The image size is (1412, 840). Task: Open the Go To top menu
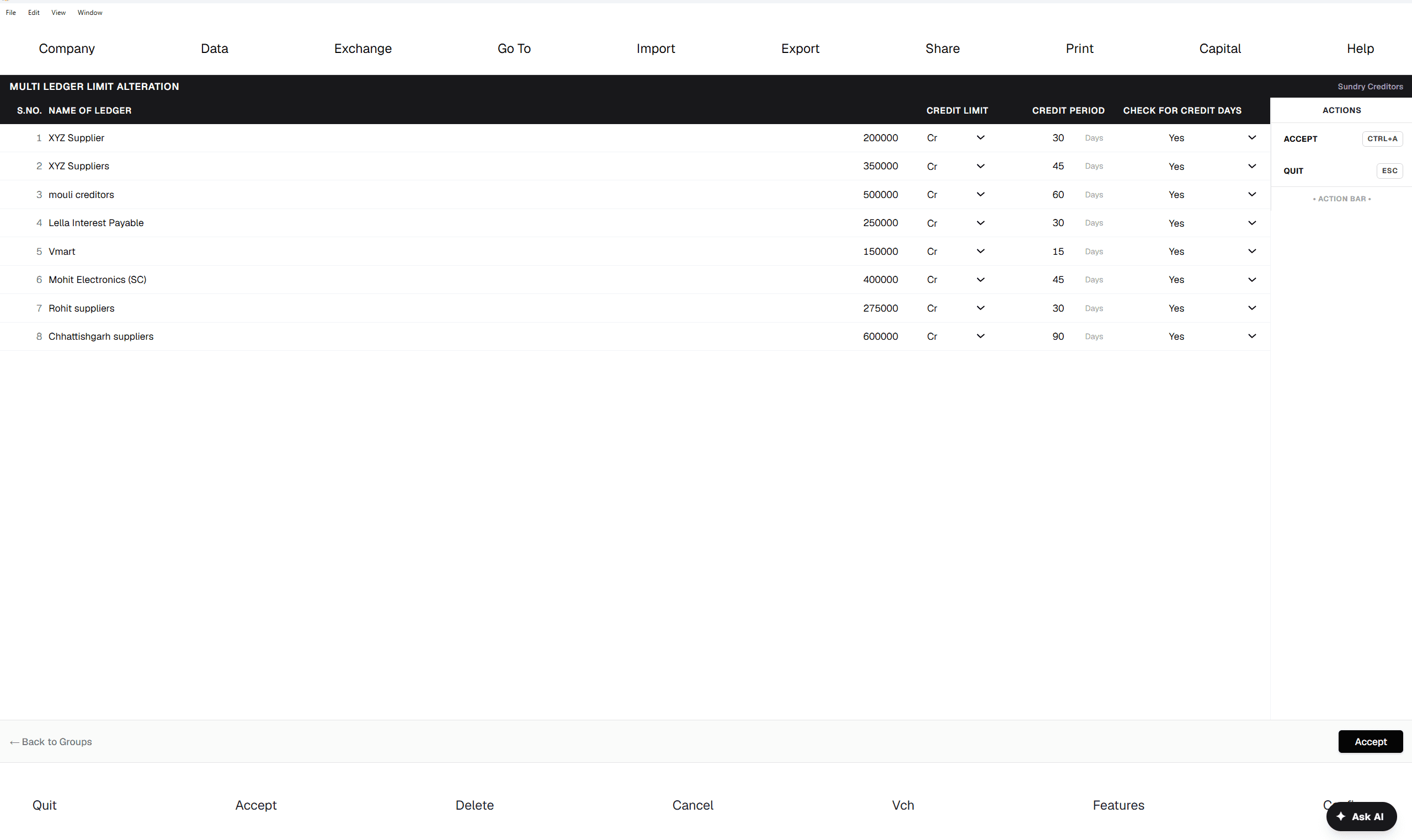coord(514,49)
